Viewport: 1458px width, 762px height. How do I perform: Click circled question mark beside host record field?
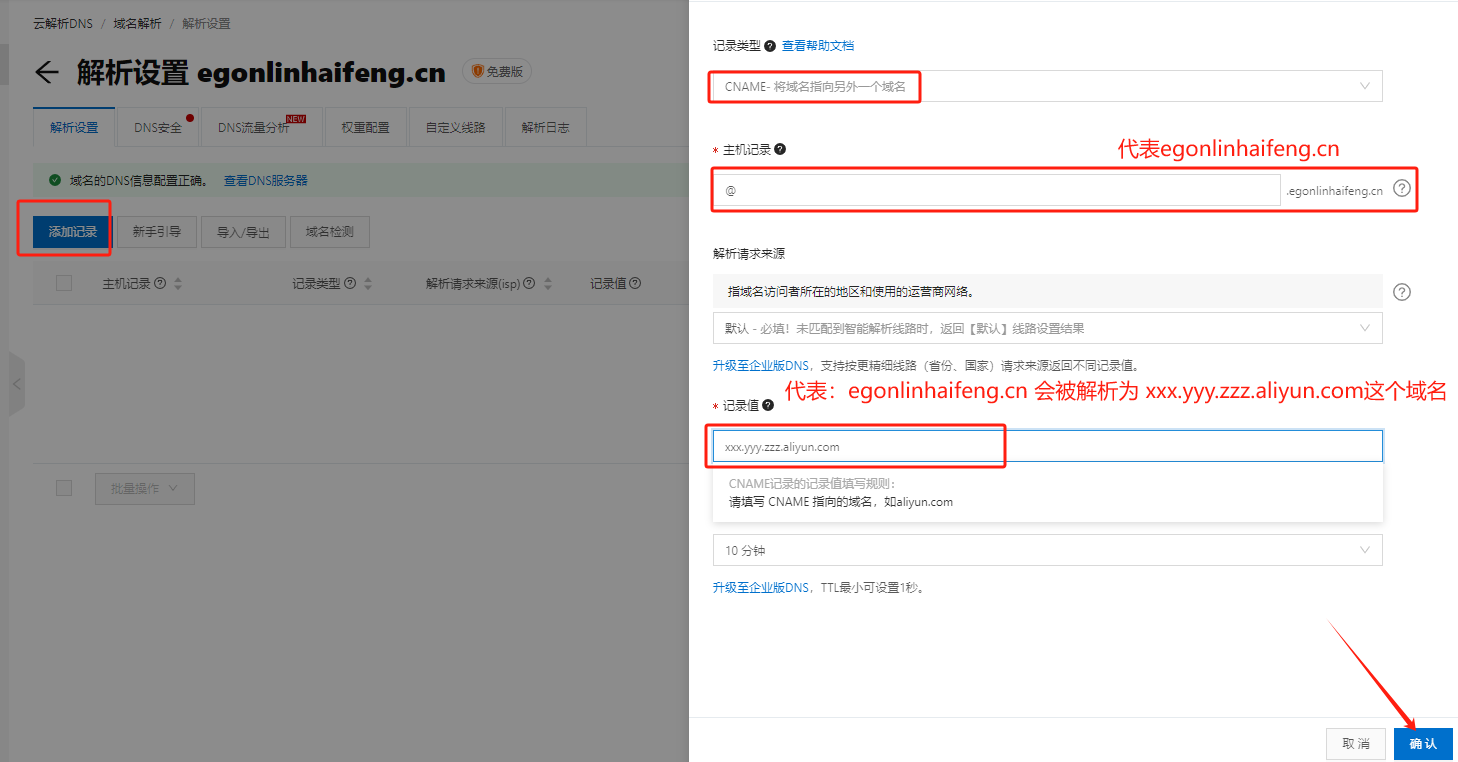point(1402,188)
